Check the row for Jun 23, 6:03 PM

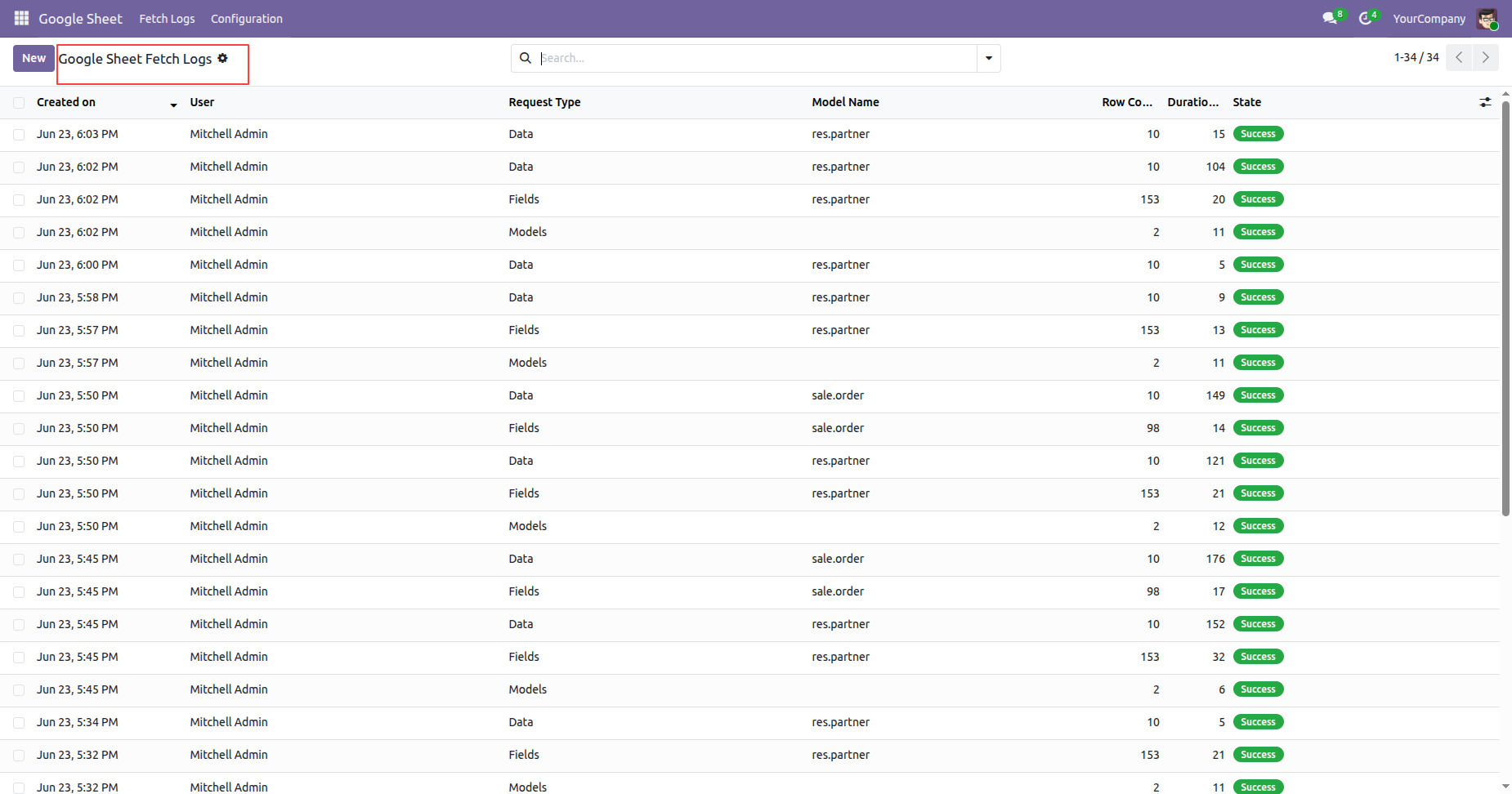coord(19,135)
